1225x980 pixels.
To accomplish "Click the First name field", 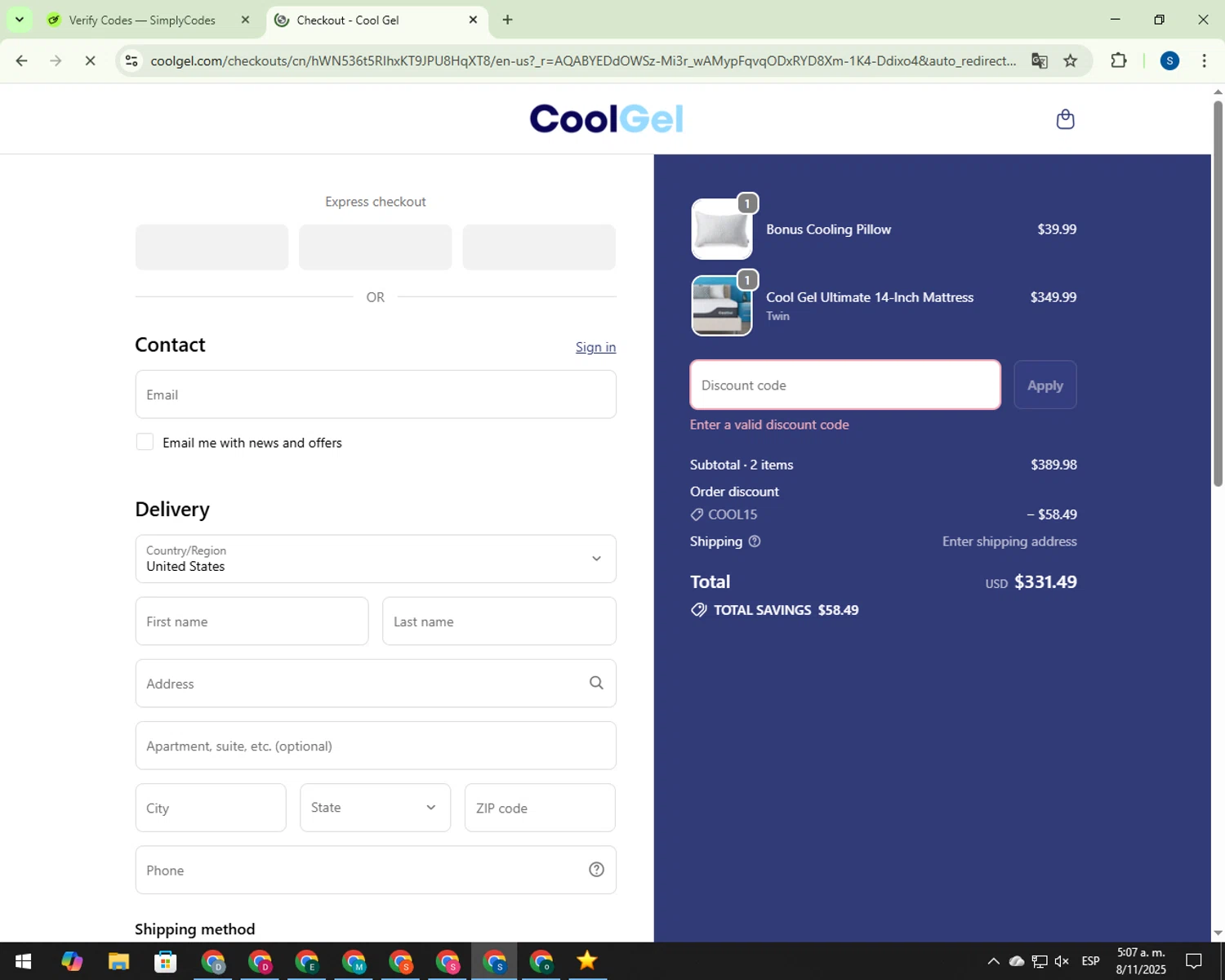I will pyautogui.click(x=252, y=621).
